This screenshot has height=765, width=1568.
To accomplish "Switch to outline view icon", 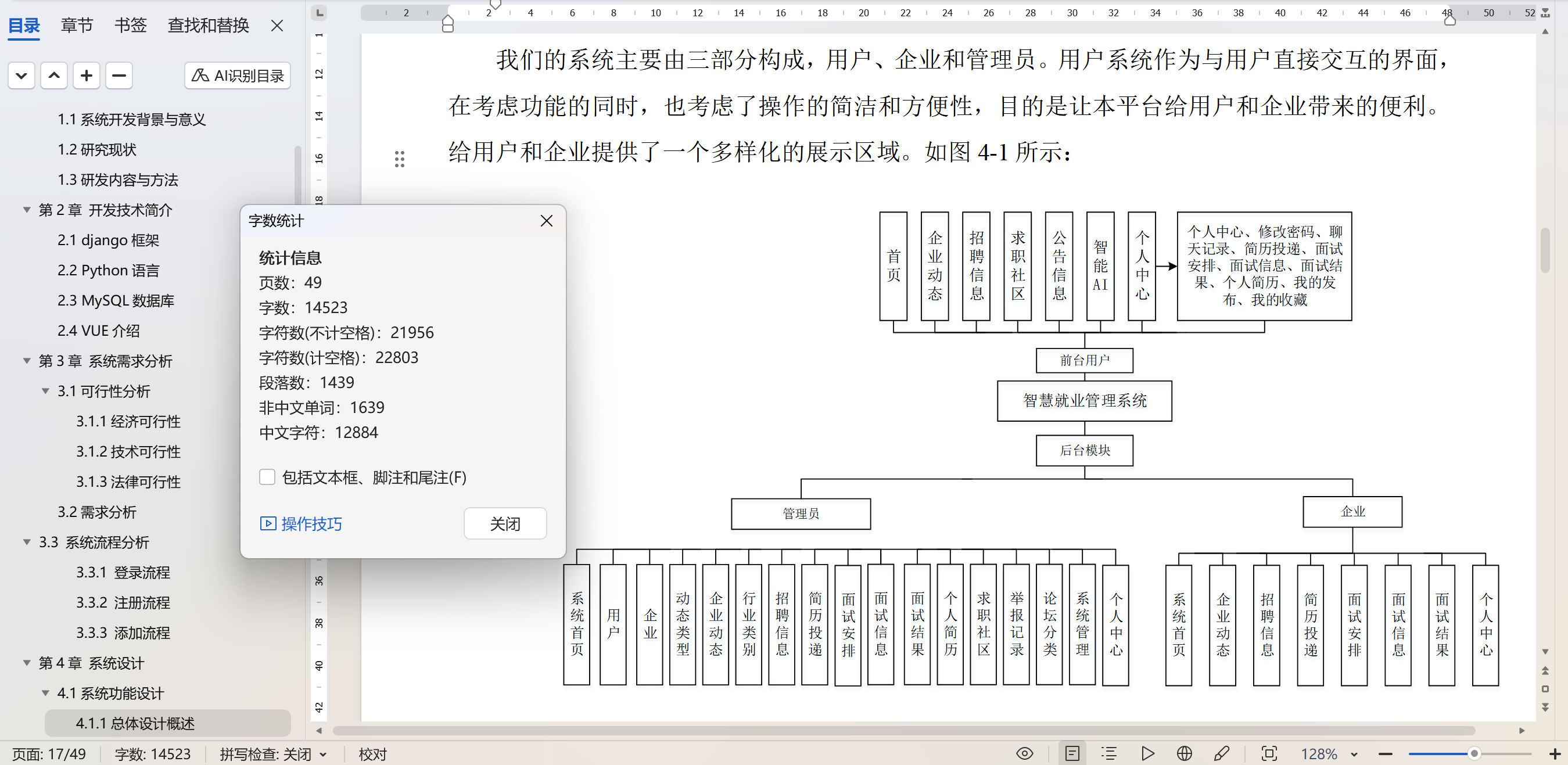I will pyautogui.click(x=1109, y=753).
